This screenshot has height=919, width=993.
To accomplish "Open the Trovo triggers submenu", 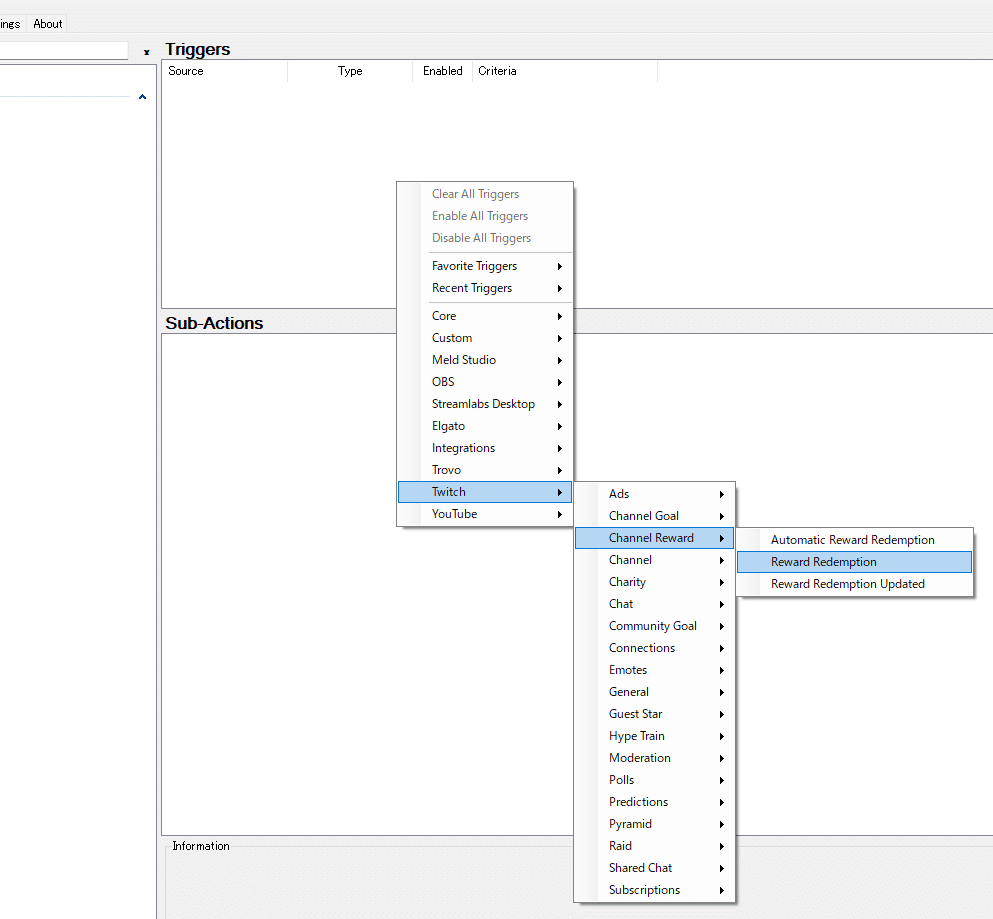I will pyautogui.click(x=485, y=470).
